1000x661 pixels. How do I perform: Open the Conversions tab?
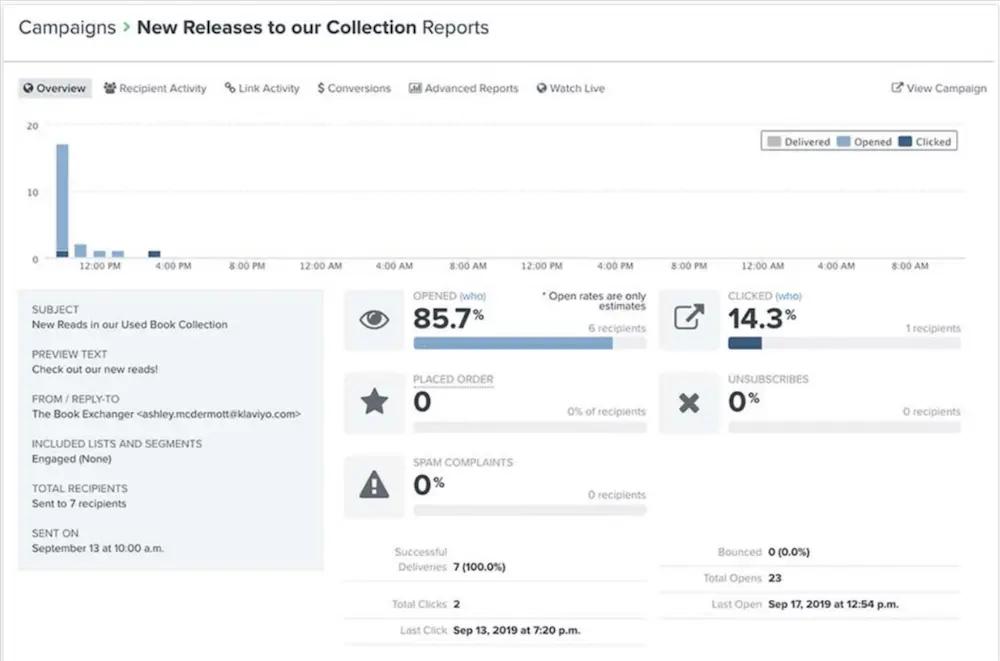click(354, 88)
